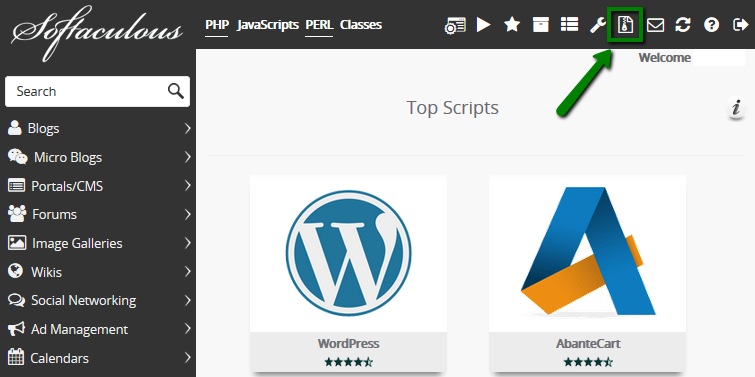Image resolution: width=755 pixels, height=377 pixels.
Task: Open the help question mark icon
Action: 711,25
